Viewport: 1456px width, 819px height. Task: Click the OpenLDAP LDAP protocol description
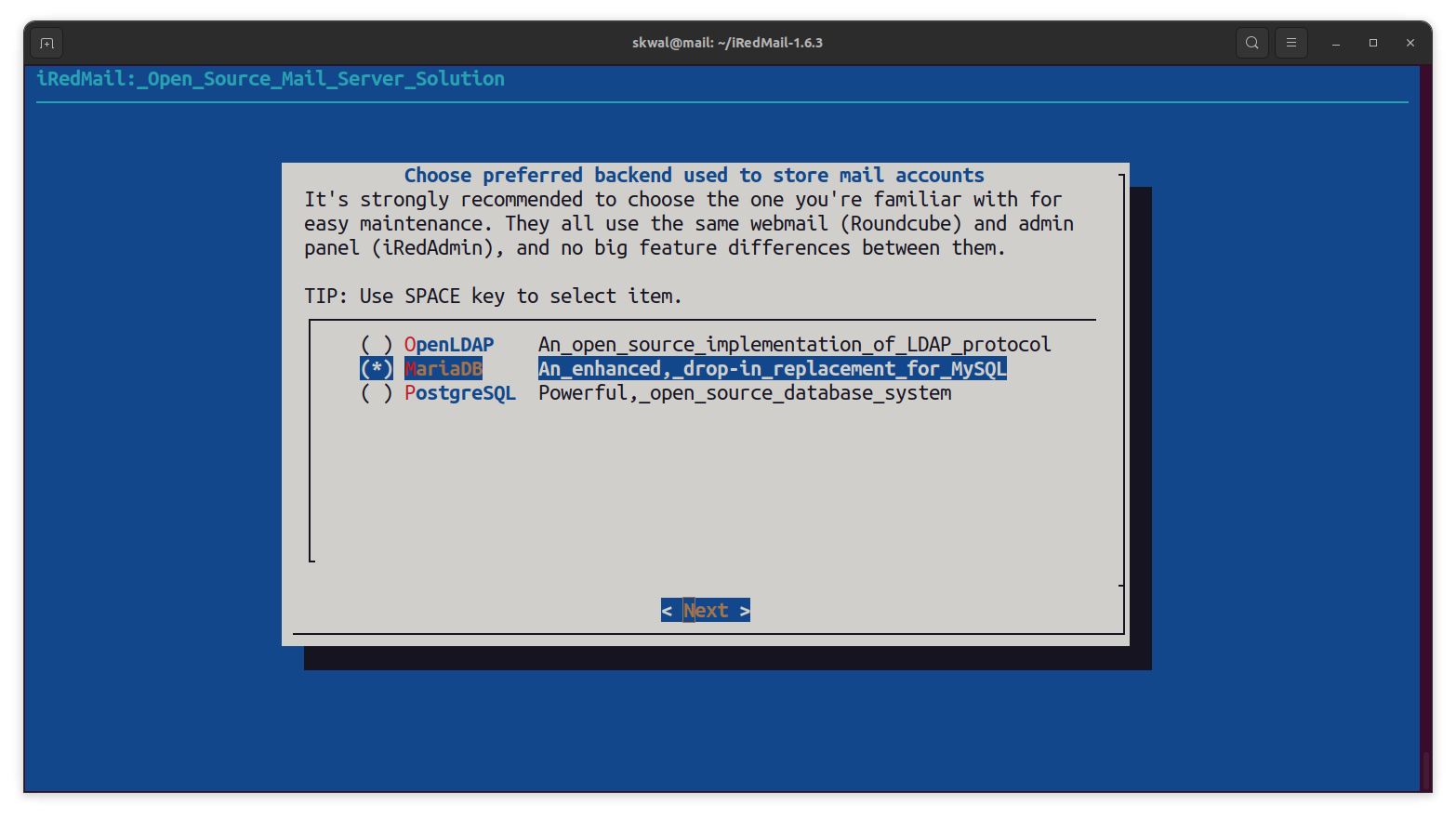click(794, 345)
